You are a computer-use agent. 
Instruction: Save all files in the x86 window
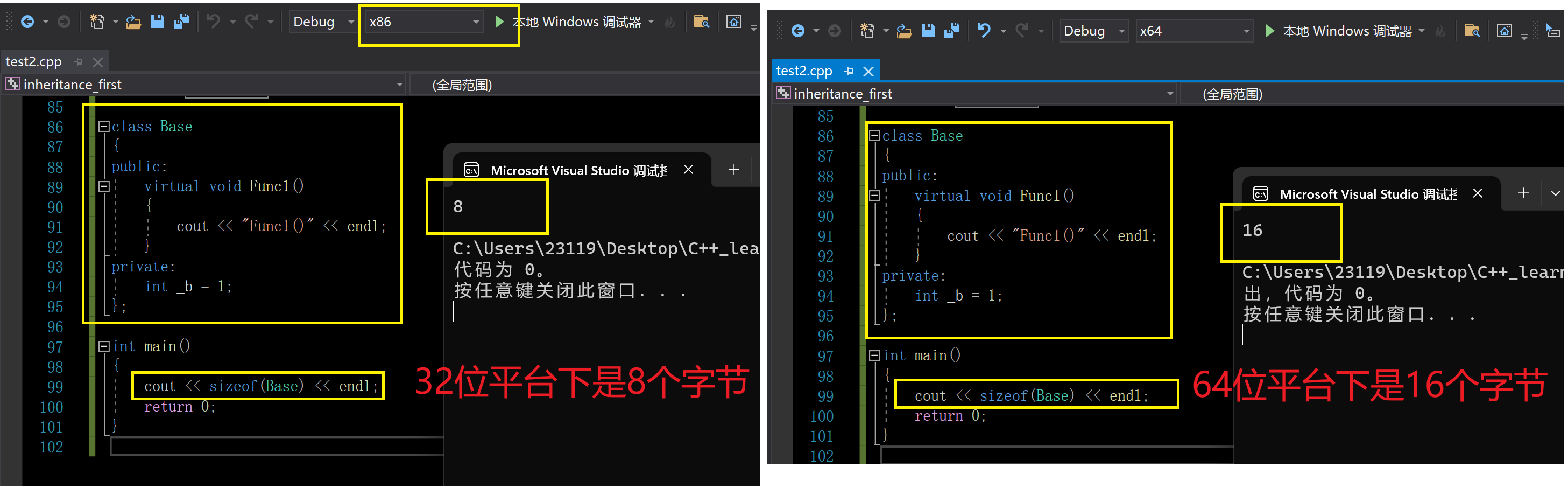(181, 22)
